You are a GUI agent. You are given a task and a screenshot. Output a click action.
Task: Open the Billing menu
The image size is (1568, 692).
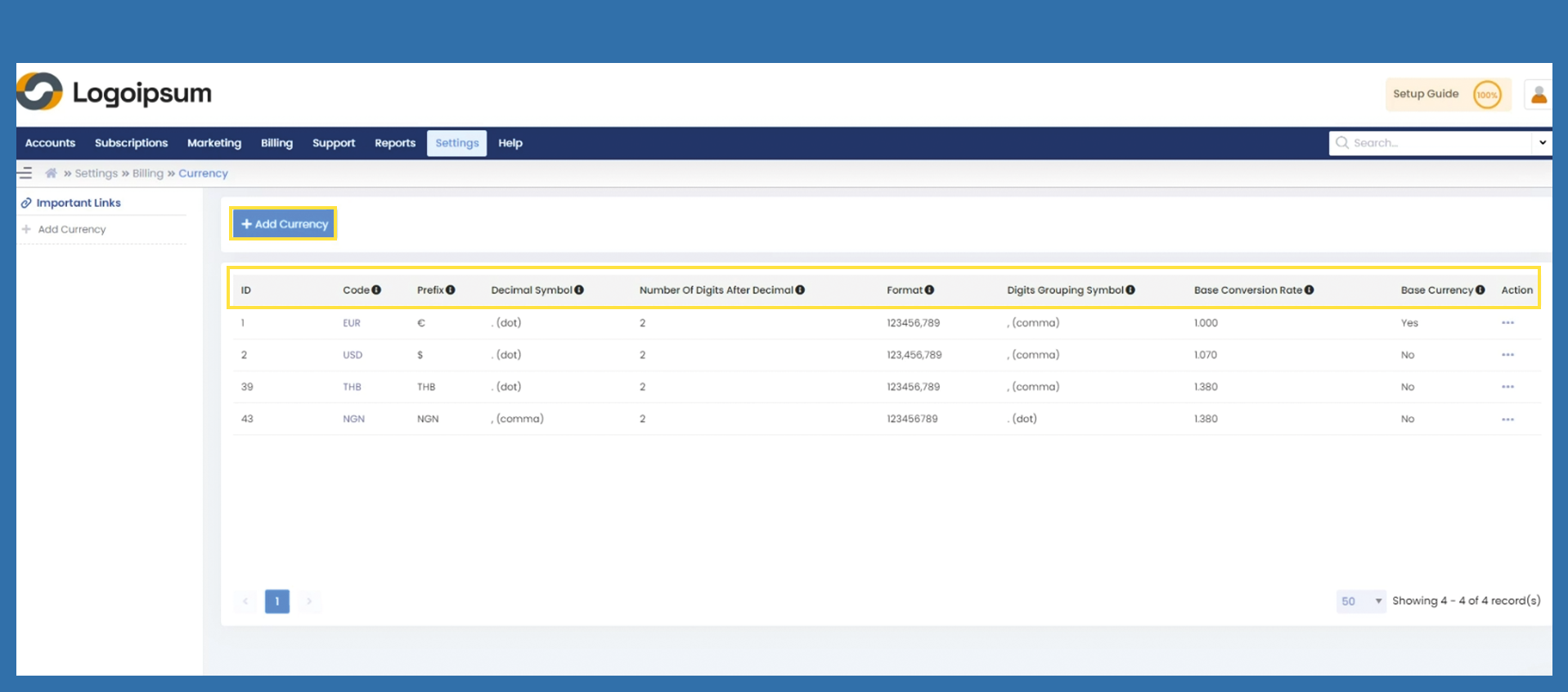276,143
